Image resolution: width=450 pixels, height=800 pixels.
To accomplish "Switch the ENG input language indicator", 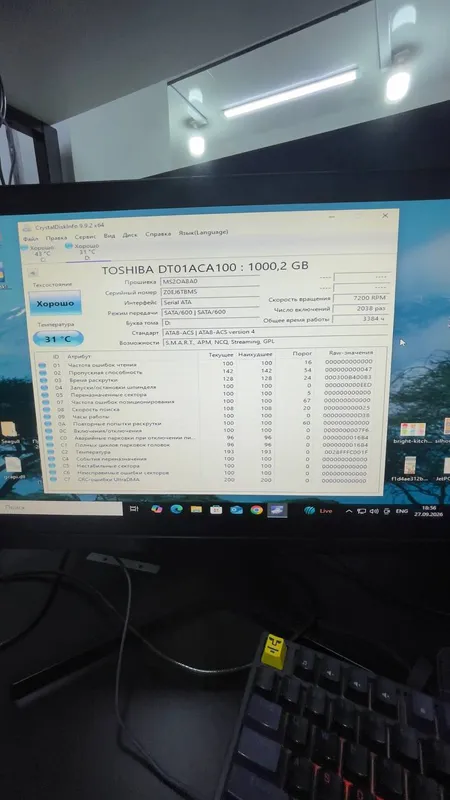I will (402, 511).
